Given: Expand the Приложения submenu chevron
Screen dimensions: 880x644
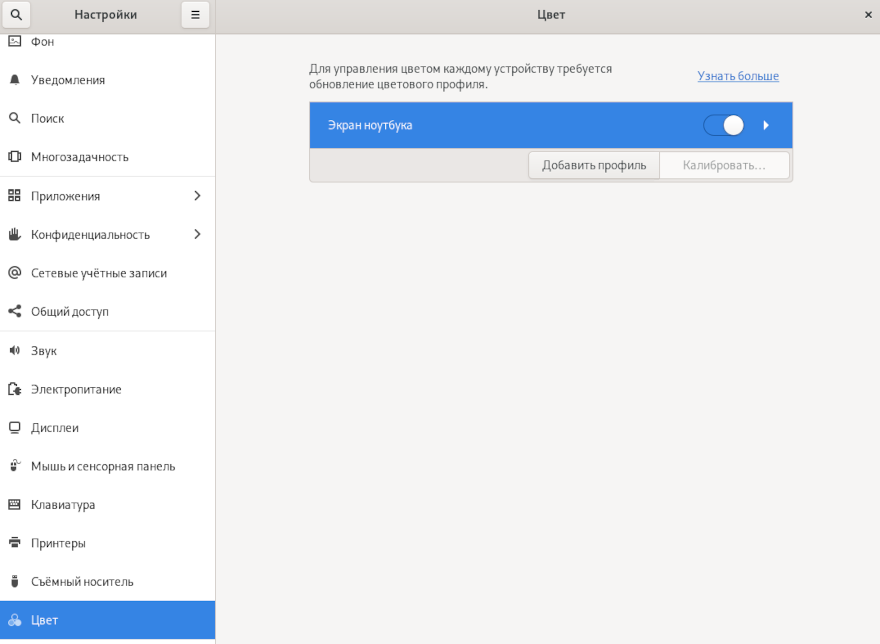Looking at the screenshot, I should (197, 196).
